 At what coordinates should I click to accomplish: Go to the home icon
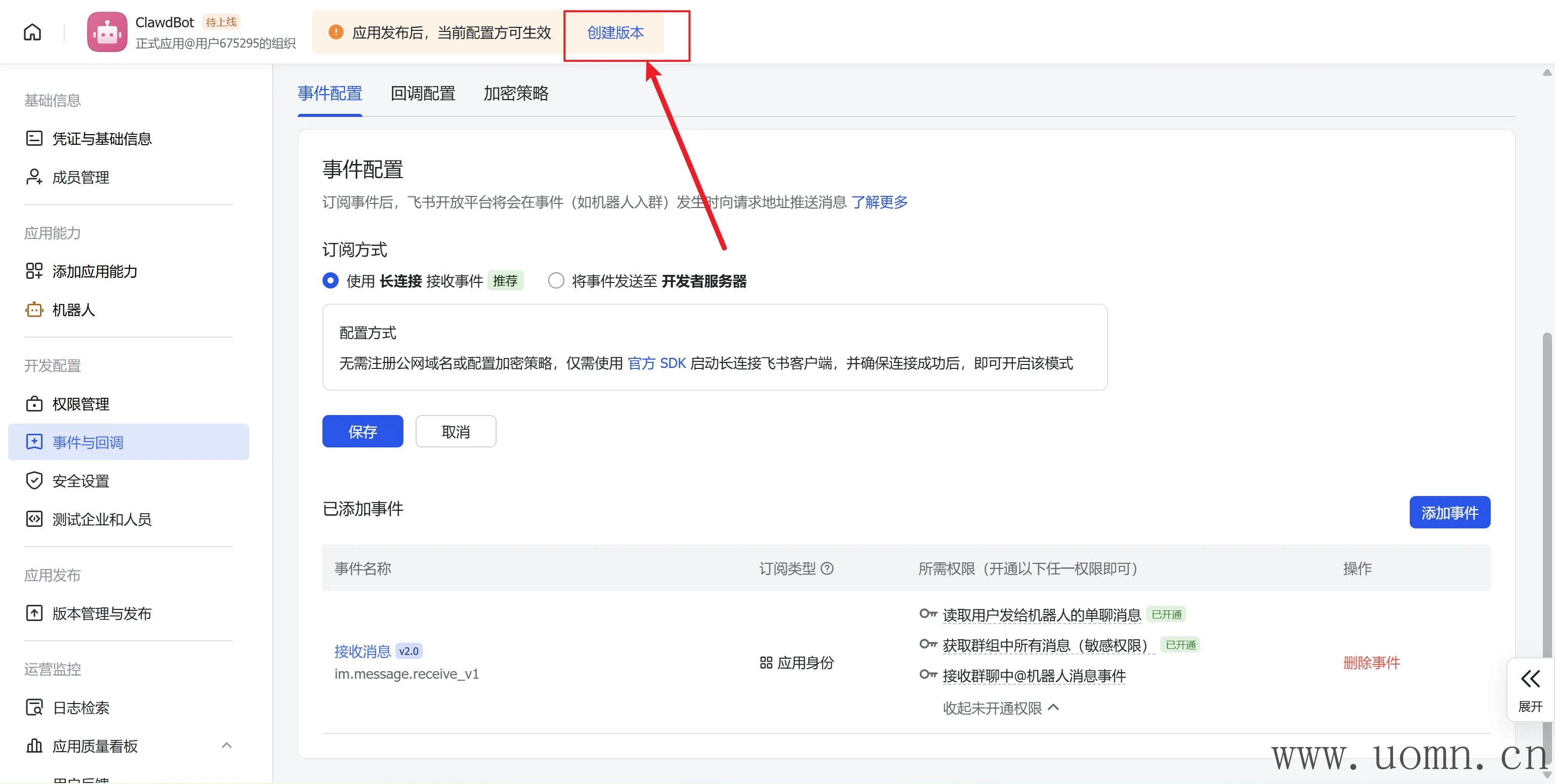[32, 32]
